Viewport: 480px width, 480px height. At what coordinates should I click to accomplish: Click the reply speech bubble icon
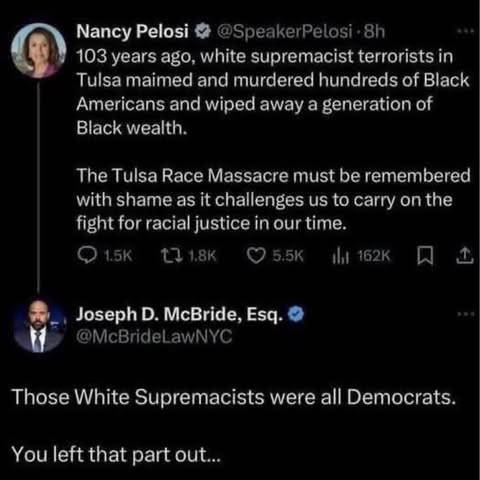tap(87, 256)
